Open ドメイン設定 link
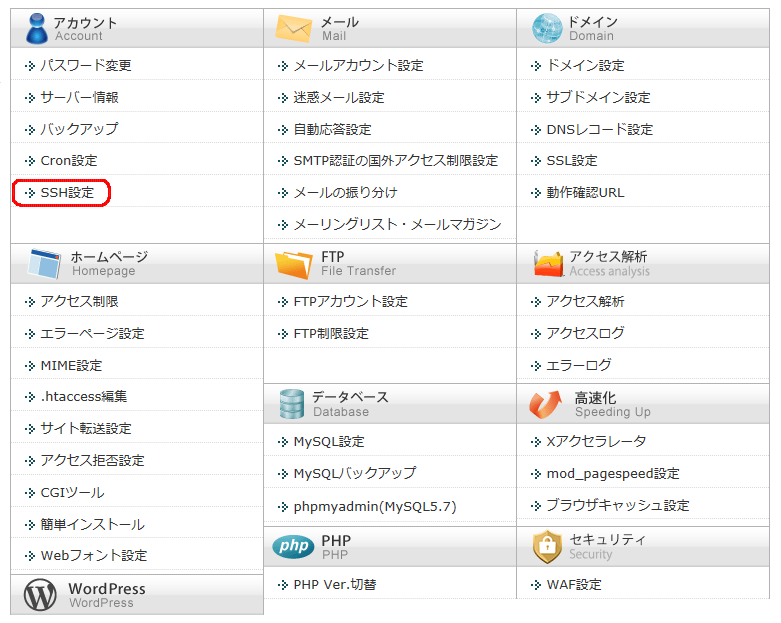Viewport: 781px width, 623px height. pyautogui.click(x=586, y=65)
